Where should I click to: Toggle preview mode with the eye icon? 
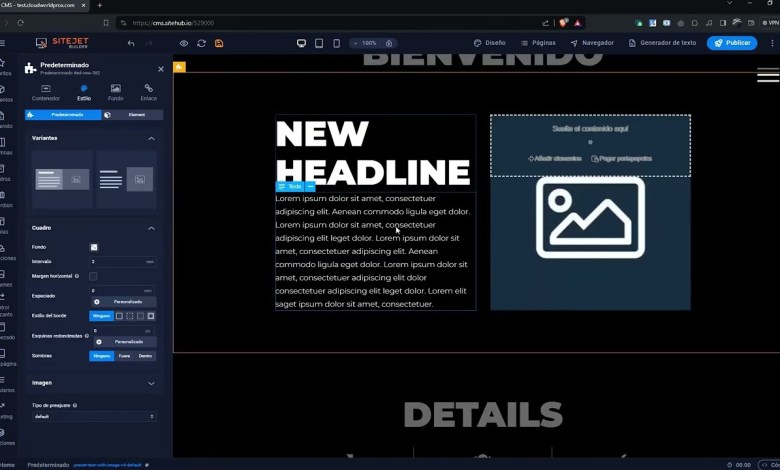(183, 43)
